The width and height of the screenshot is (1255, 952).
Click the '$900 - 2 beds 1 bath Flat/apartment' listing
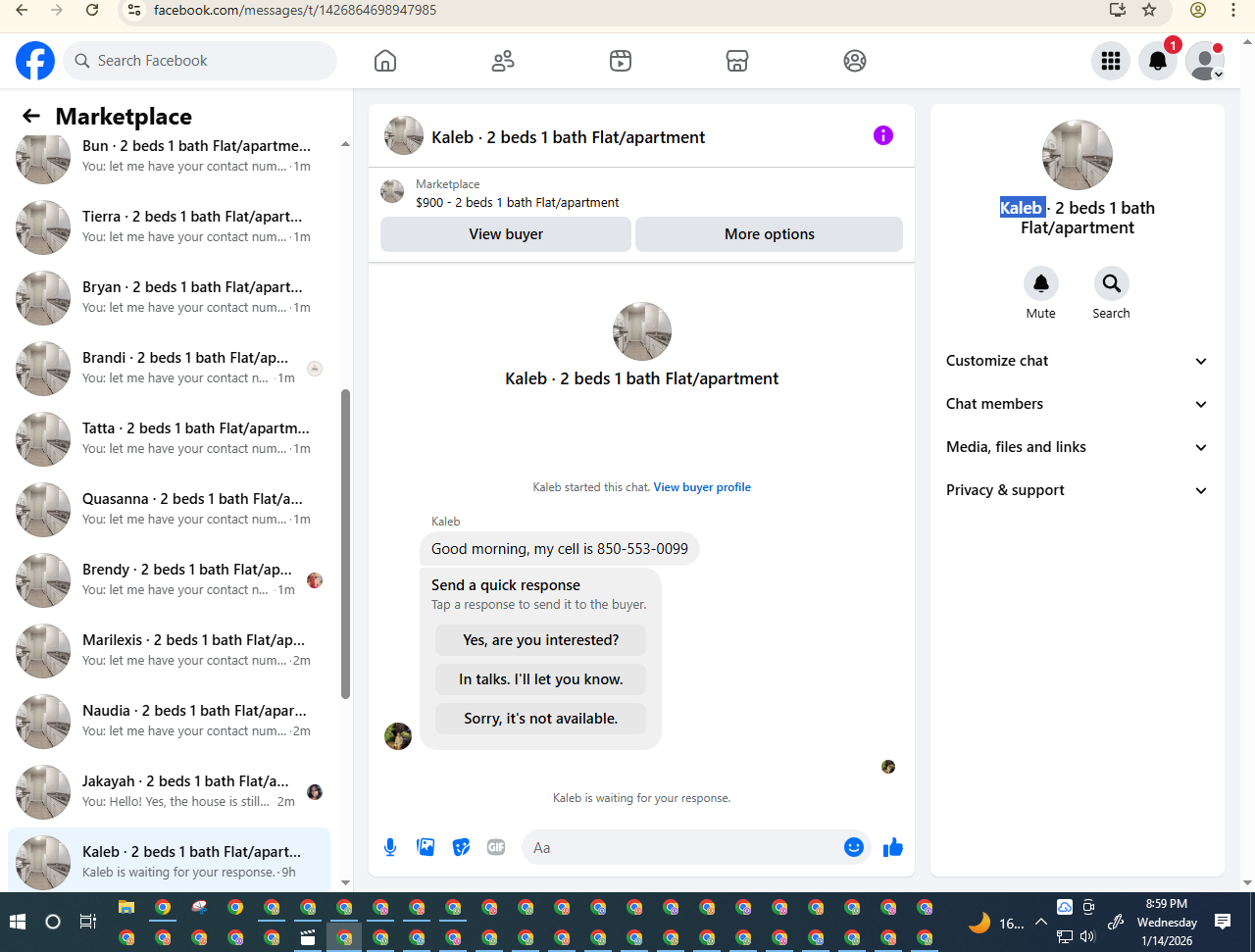(x=518, y=203)
